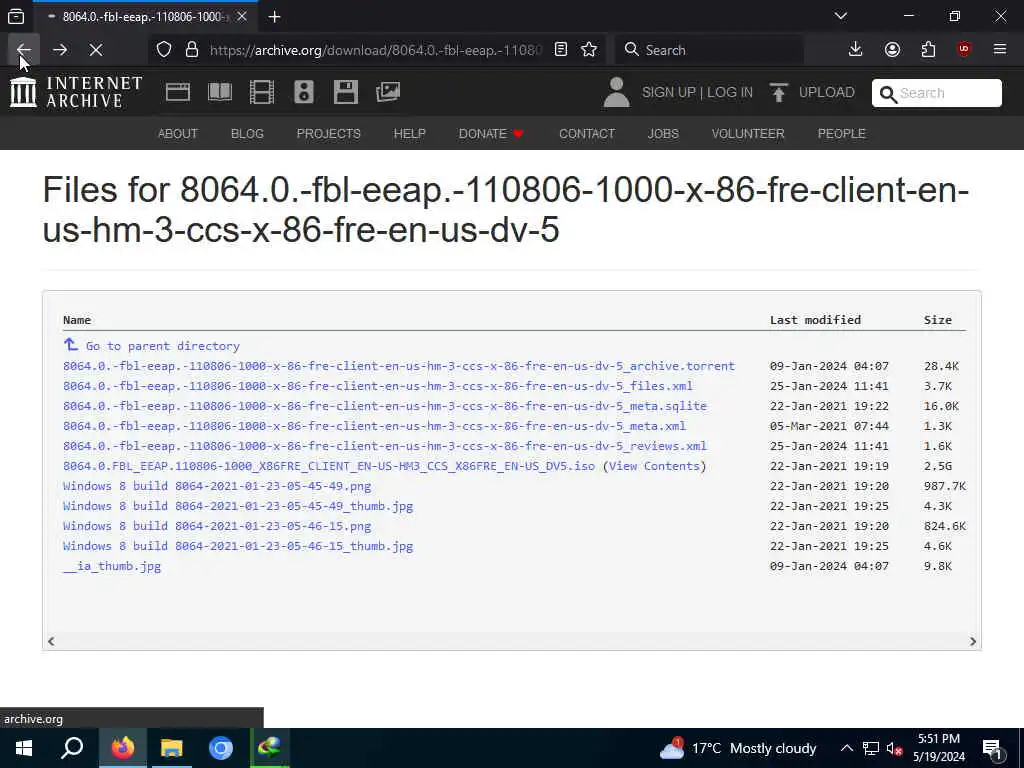Open the _files.xml file link
This screenshot has width=1024, height=768.
(377, 386)
